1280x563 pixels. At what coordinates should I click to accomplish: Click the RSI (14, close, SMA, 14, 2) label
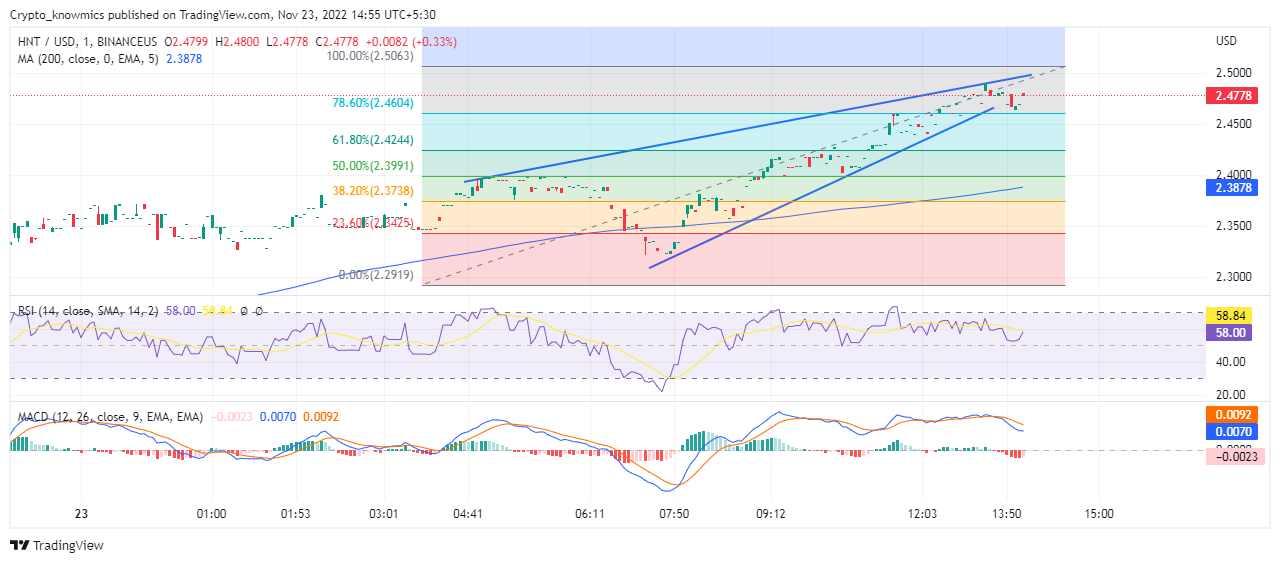(89, 311)
